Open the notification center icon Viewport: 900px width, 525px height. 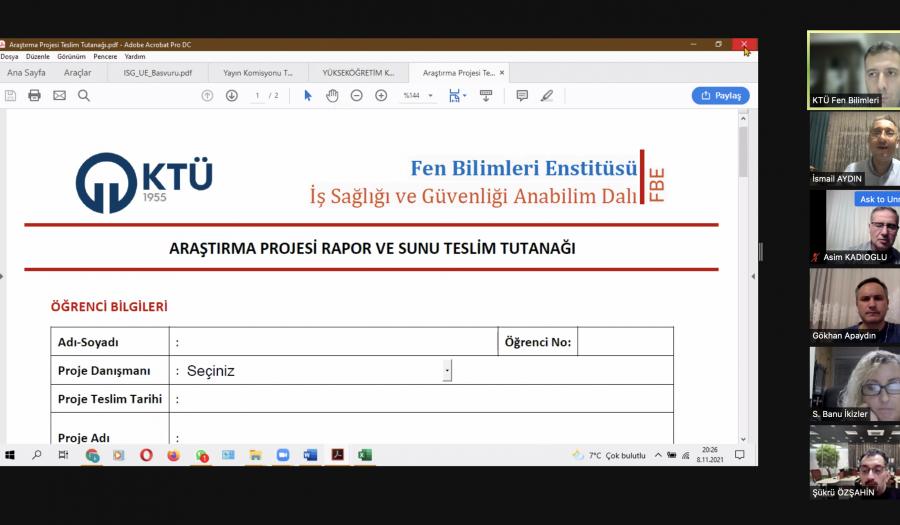740,455
